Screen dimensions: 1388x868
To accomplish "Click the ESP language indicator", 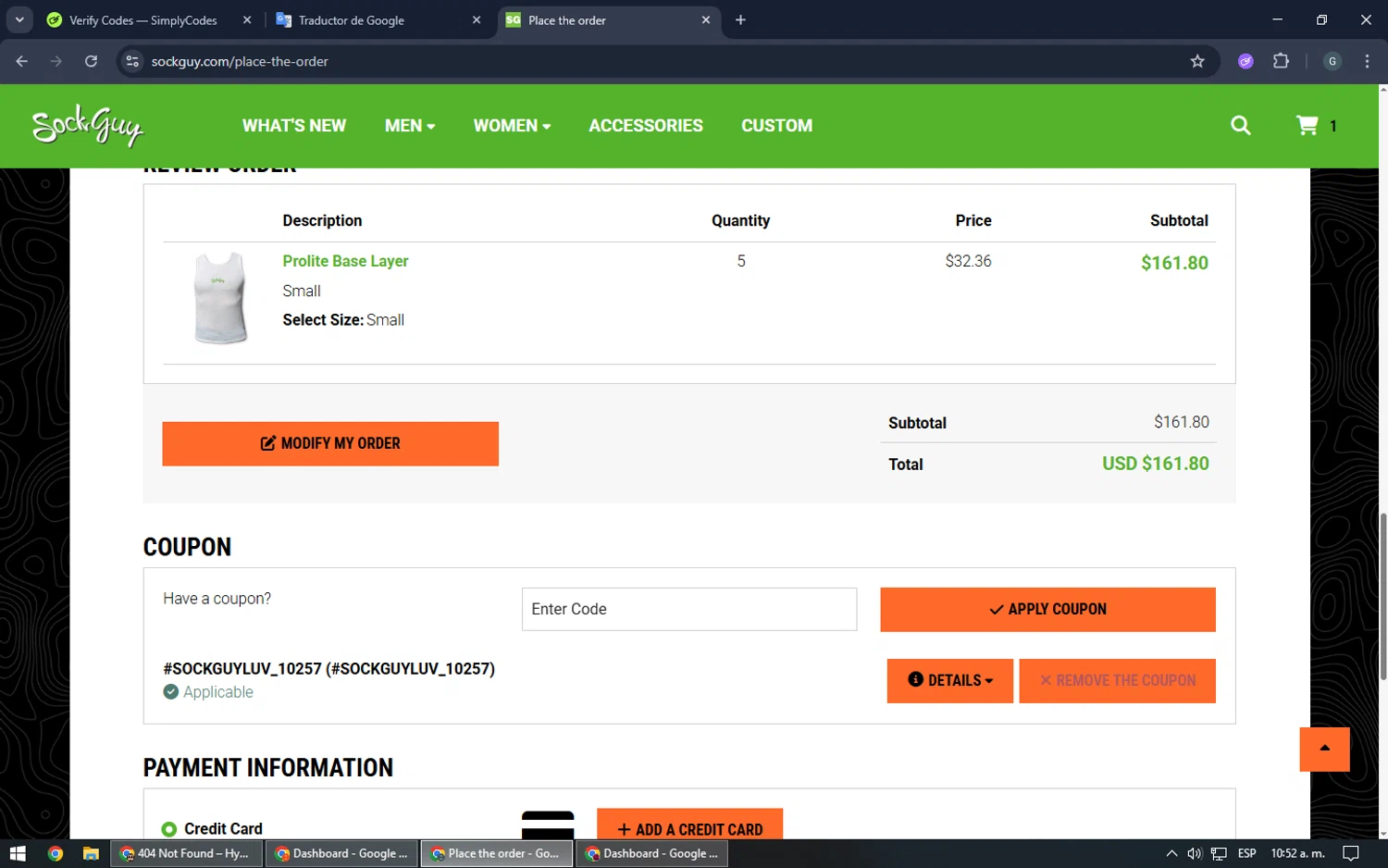I will (1247, 853).
